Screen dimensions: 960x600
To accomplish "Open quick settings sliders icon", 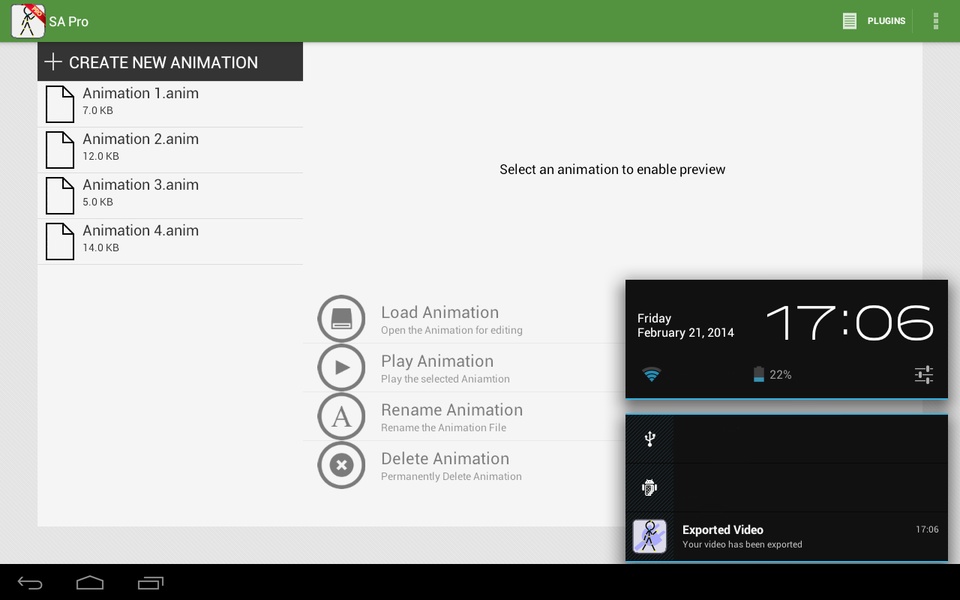I will pos(924,374).
